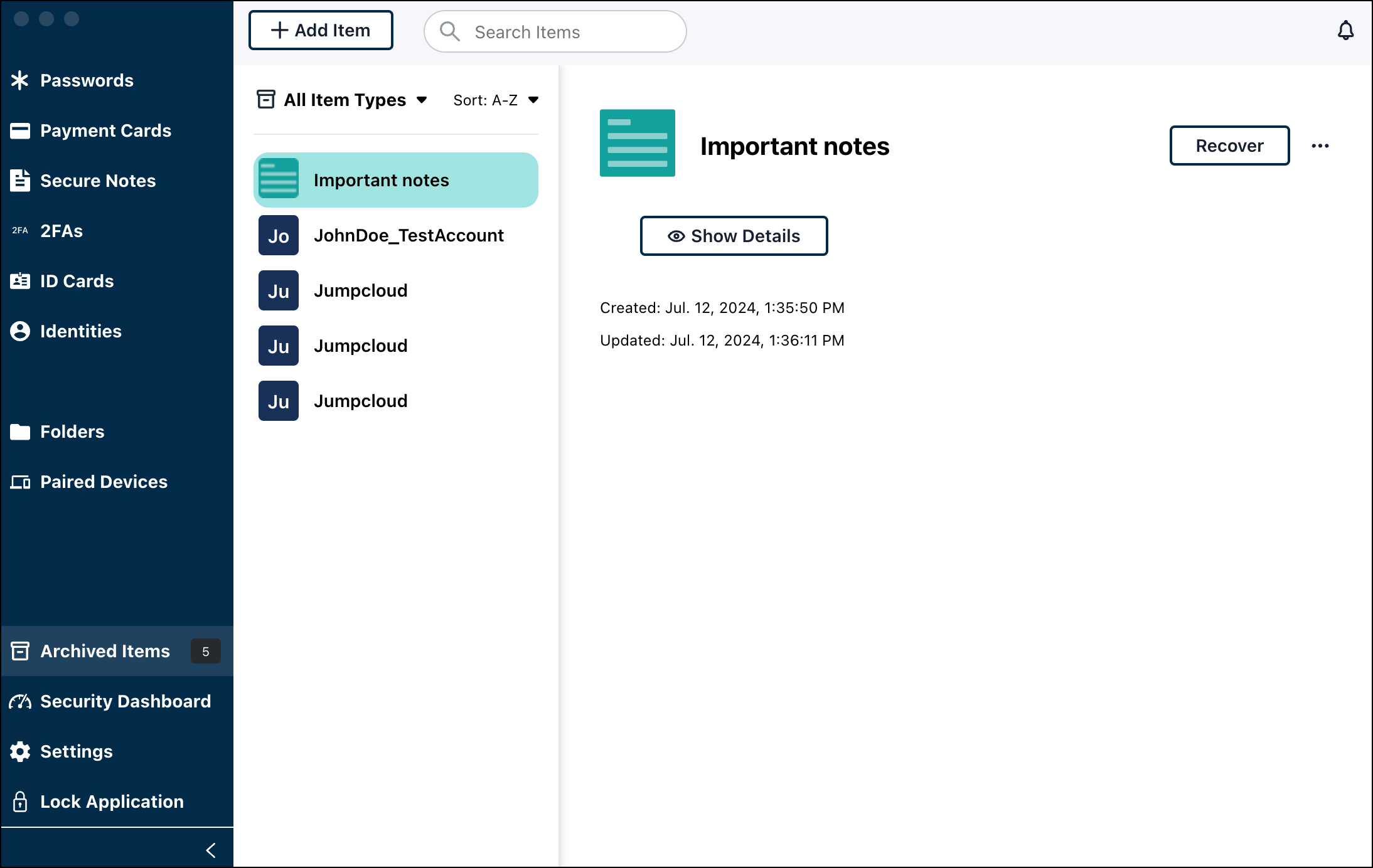The width and height of the screenshot is (1373, 868).
Task: Open the Payment Cards section
Action: tap(106, 130)
